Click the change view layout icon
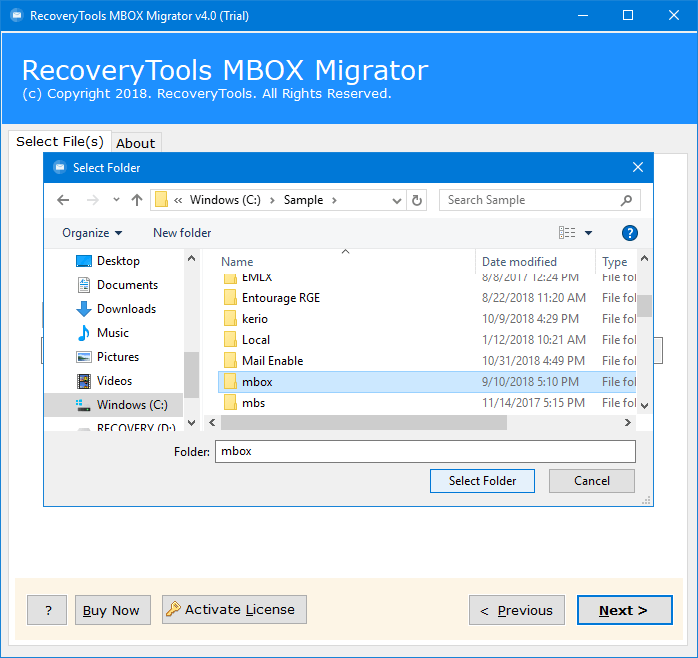Image resolution: width=698 pixels, height=658 pixels. point(567,233)
